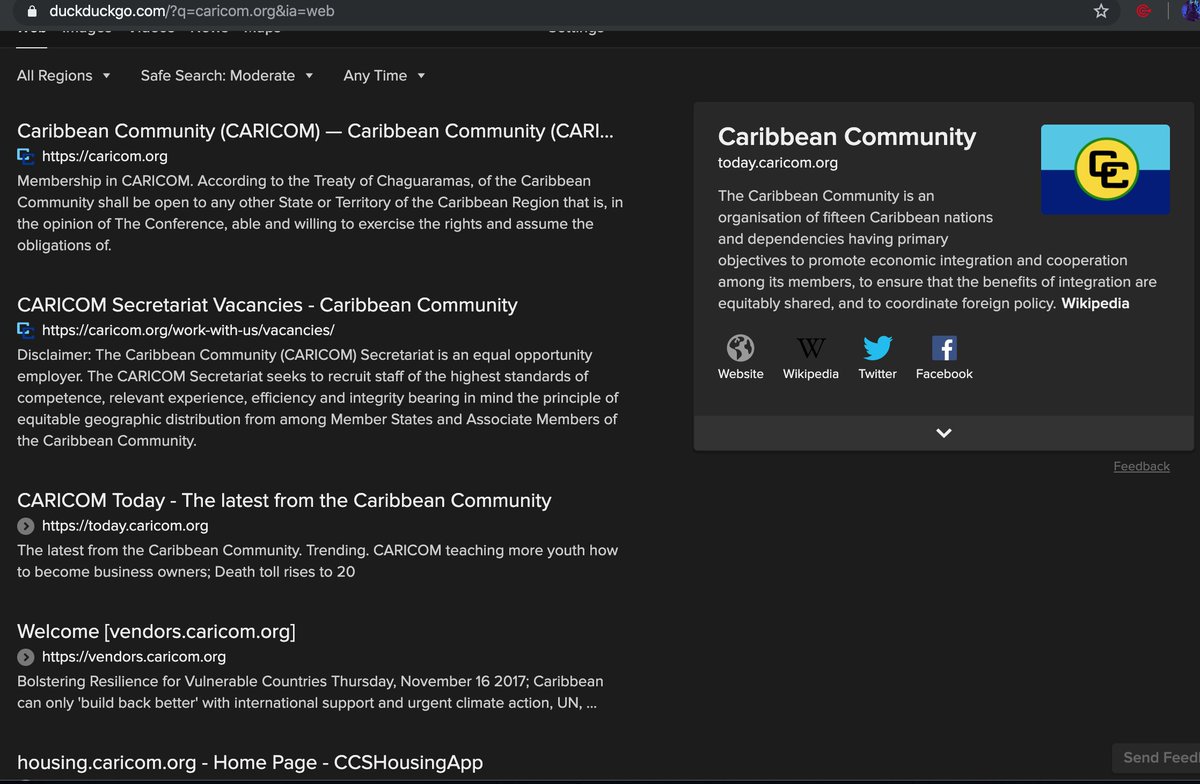Open the housing.caricom.org Home Page result

point(250,762)
